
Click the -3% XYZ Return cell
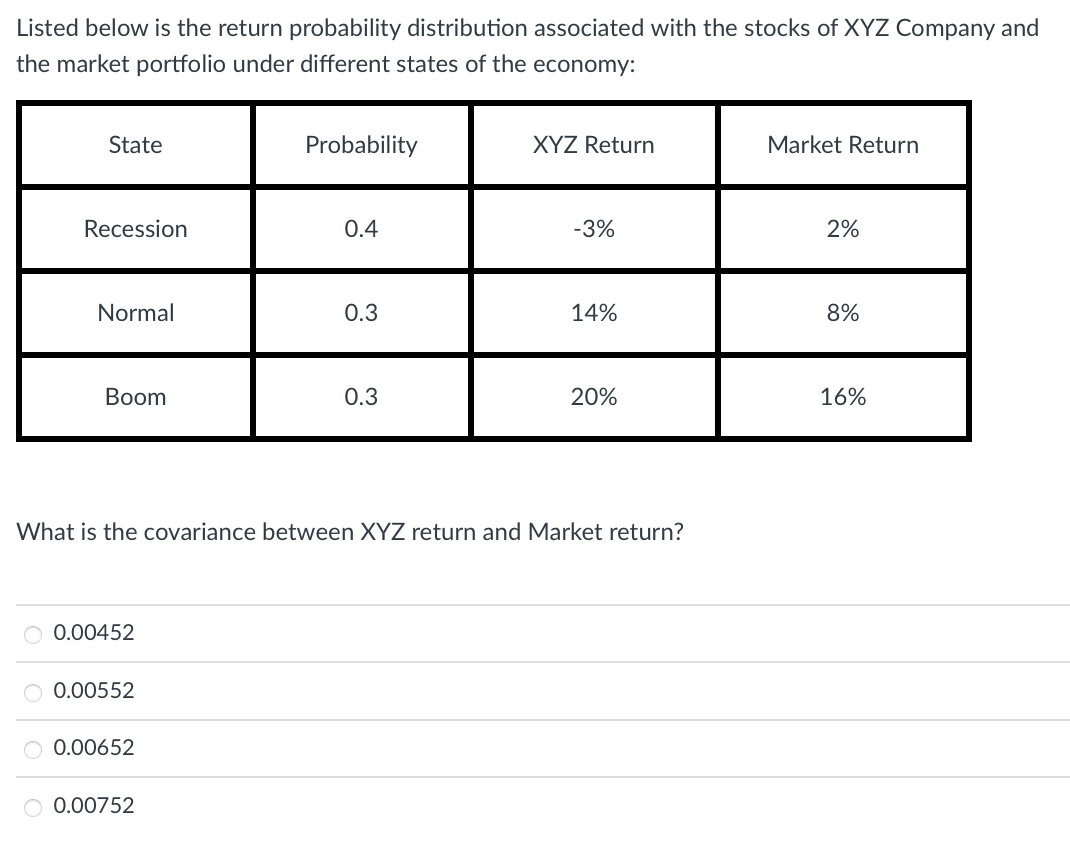[x=594, y=228]
